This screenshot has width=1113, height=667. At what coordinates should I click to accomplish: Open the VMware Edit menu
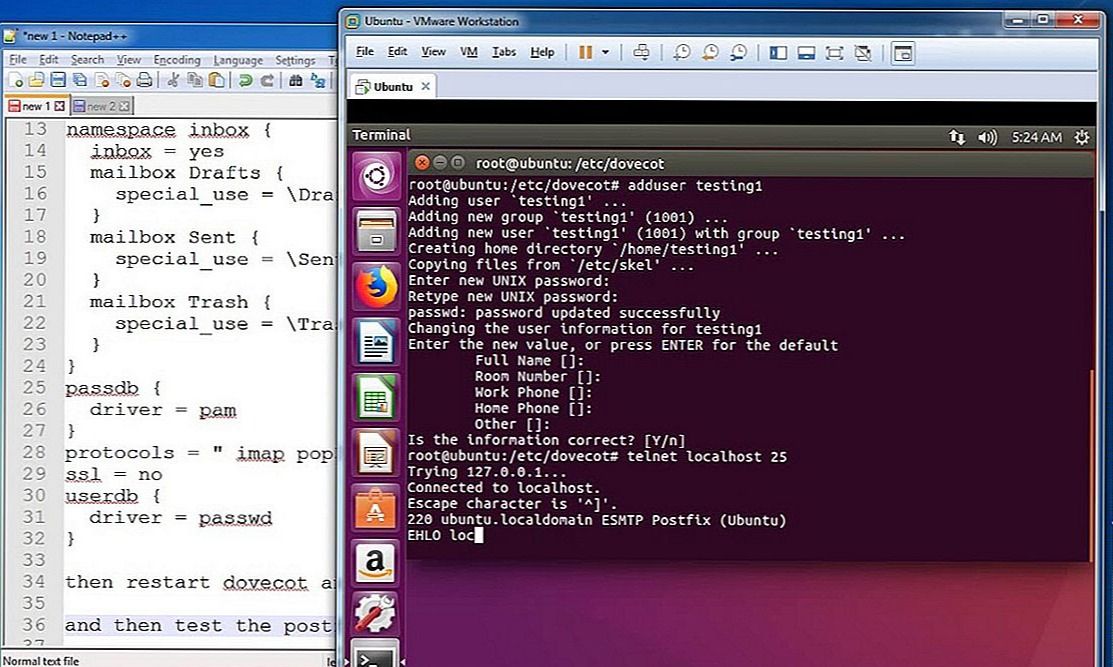(x=397, y=52)
